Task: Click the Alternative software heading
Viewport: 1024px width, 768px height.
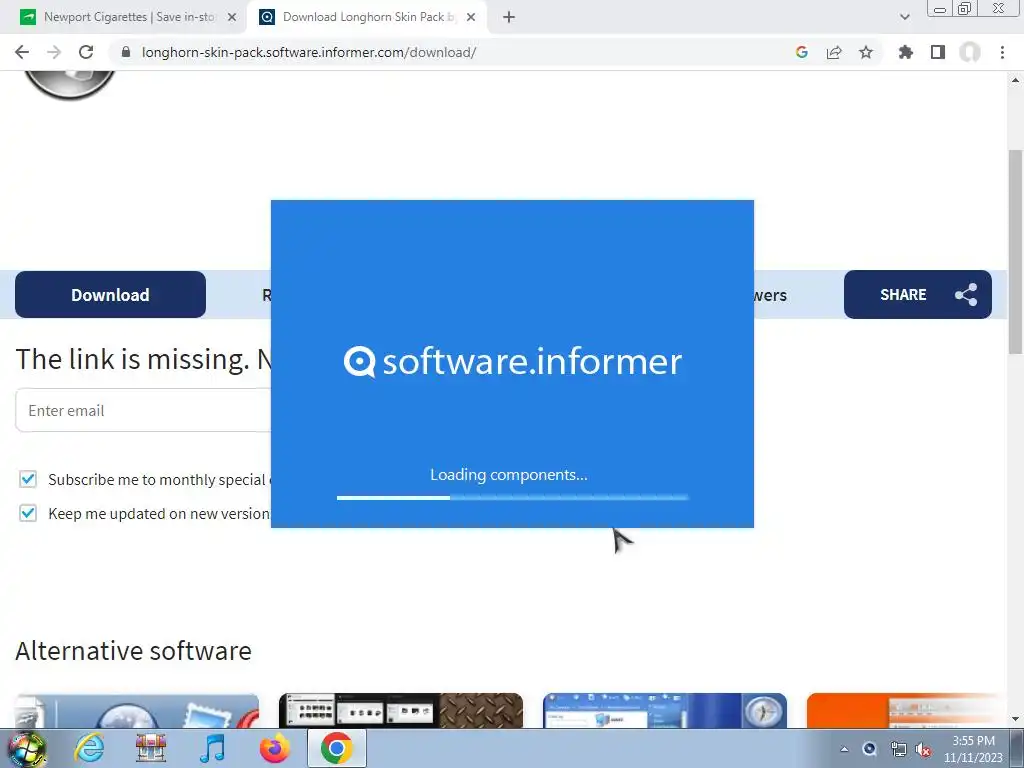Action: click(x=133, y=651)
